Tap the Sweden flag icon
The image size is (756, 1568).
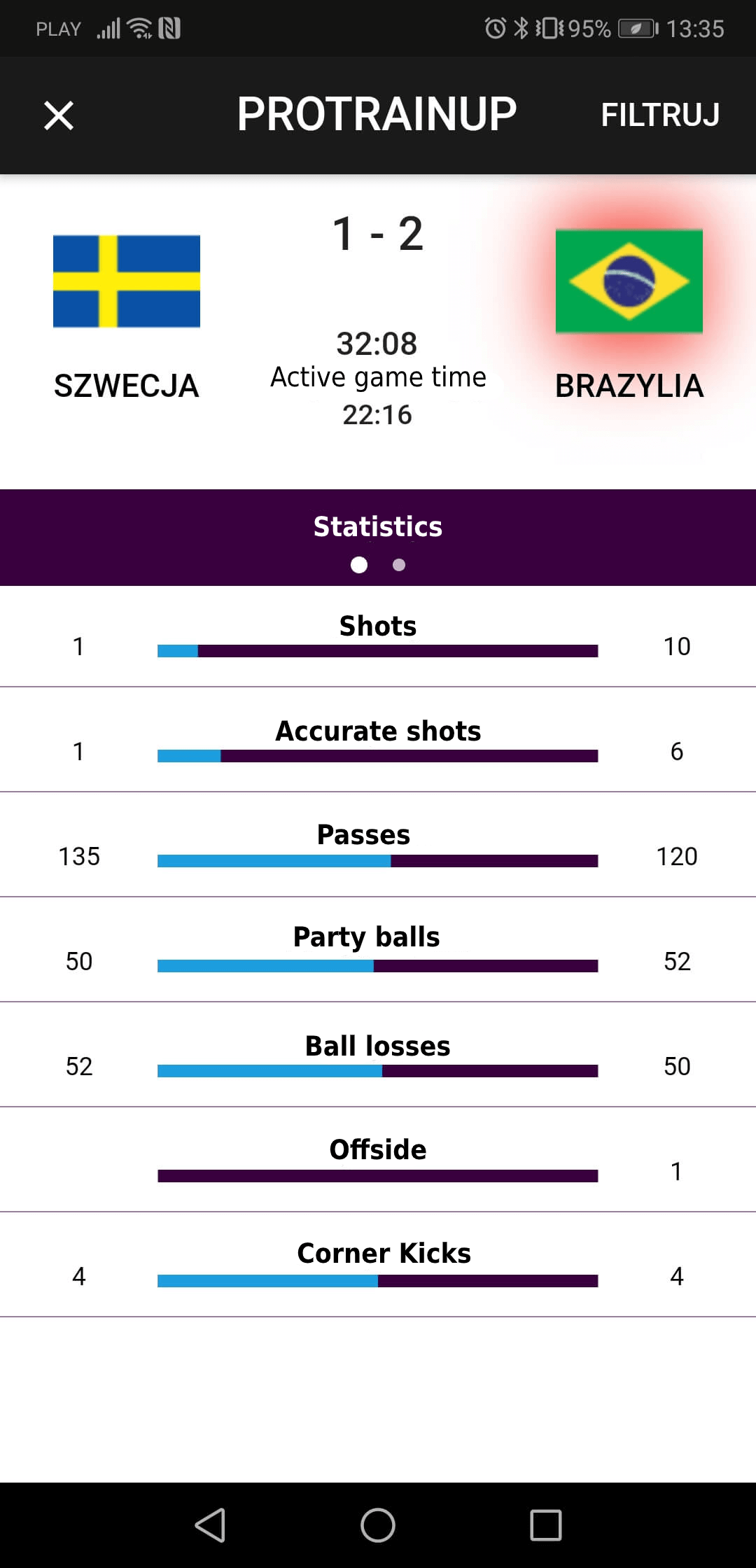127,281
